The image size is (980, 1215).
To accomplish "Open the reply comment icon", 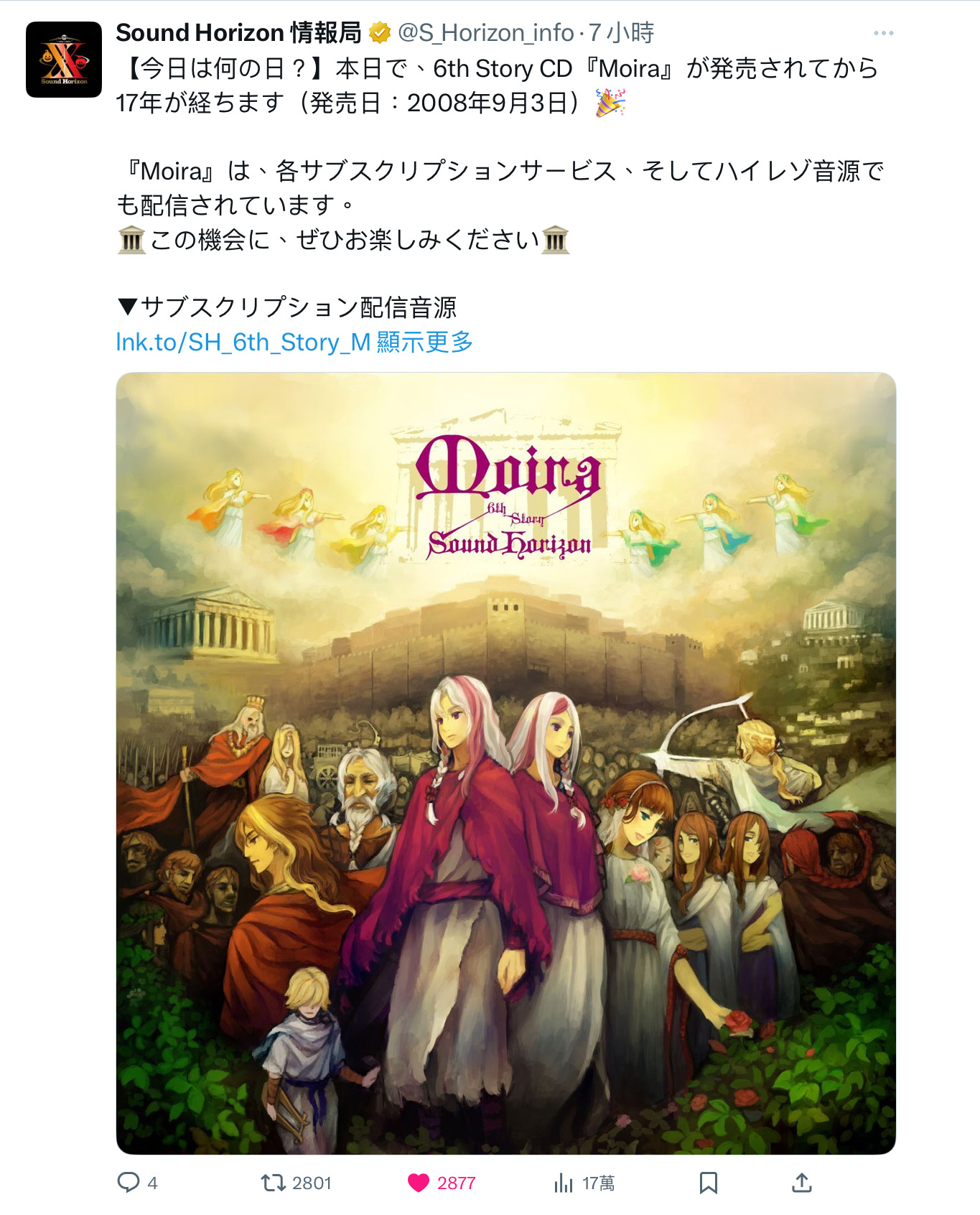I will coord(129,1183).
